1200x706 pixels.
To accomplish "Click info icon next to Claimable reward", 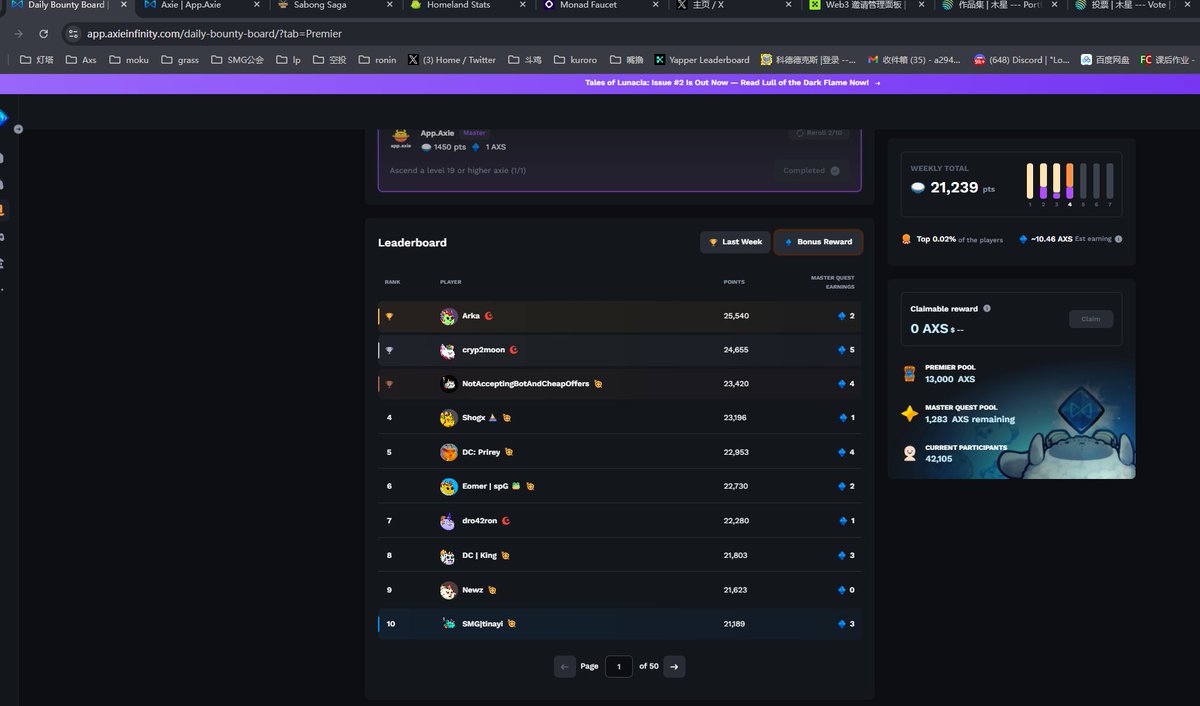I will tap(987, 309).
